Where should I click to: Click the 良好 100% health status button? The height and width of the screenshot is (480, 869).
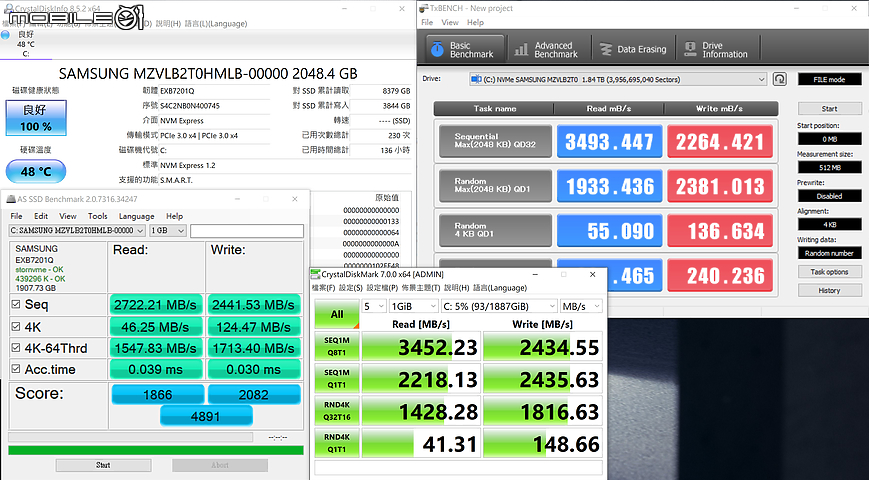(x=36, y=118)
